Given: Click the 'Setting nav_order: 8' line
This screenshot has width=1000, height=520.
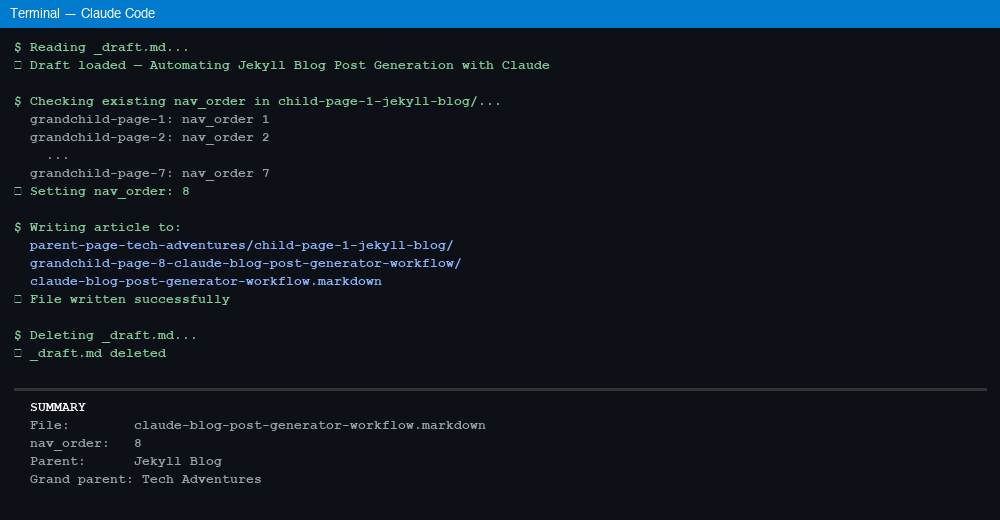Looking at the screenshot, I should pyautogui.click(x=102, y=191).
